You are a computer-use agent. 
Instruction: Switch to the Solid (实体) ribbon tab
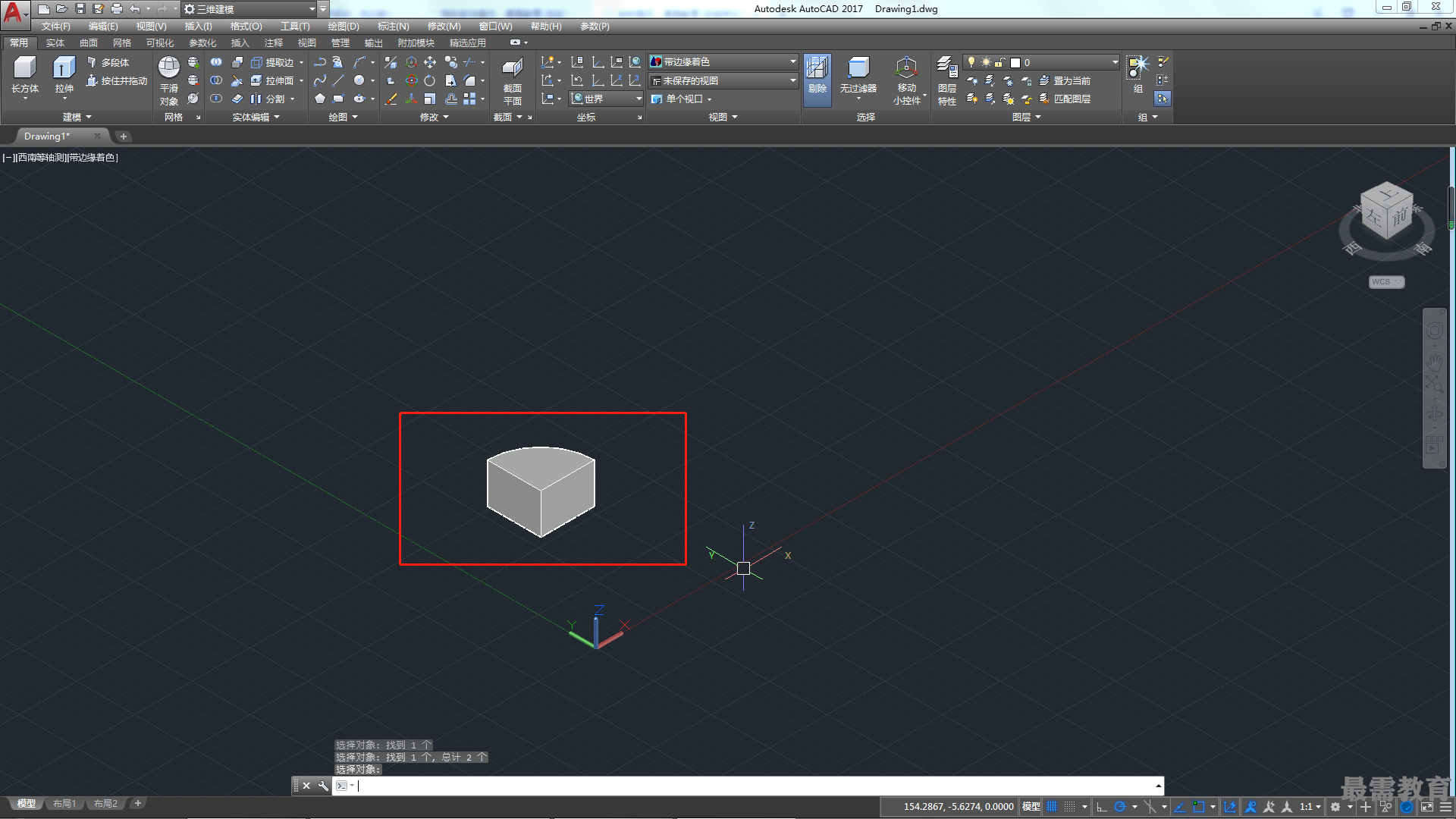(x=55, y=43)
